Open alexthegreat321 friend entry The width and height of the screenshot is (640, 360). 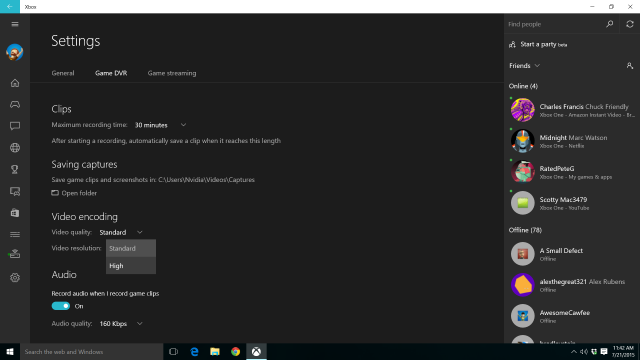[x=572, y=285]
